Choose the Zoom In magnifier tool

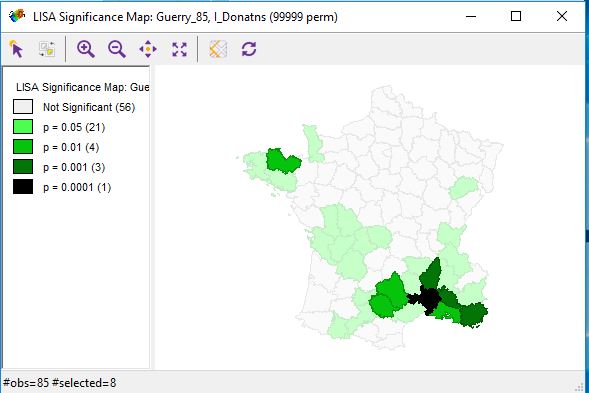86,49
